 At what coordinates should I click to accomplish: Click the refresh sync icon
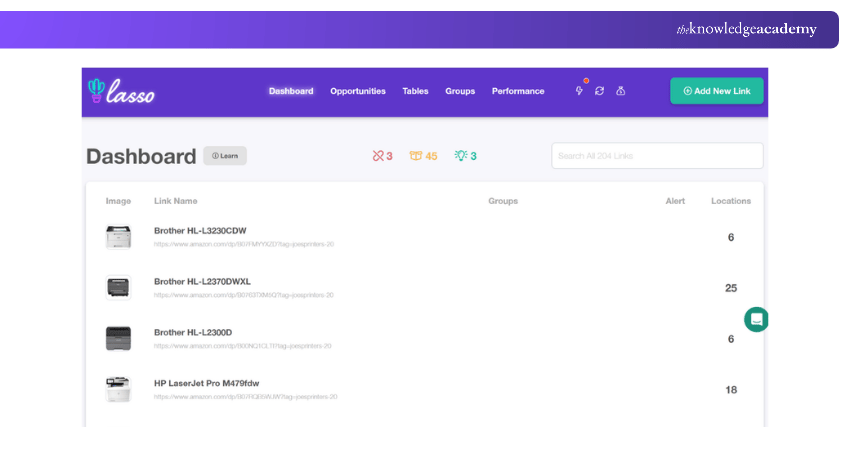tap(600, 91)
